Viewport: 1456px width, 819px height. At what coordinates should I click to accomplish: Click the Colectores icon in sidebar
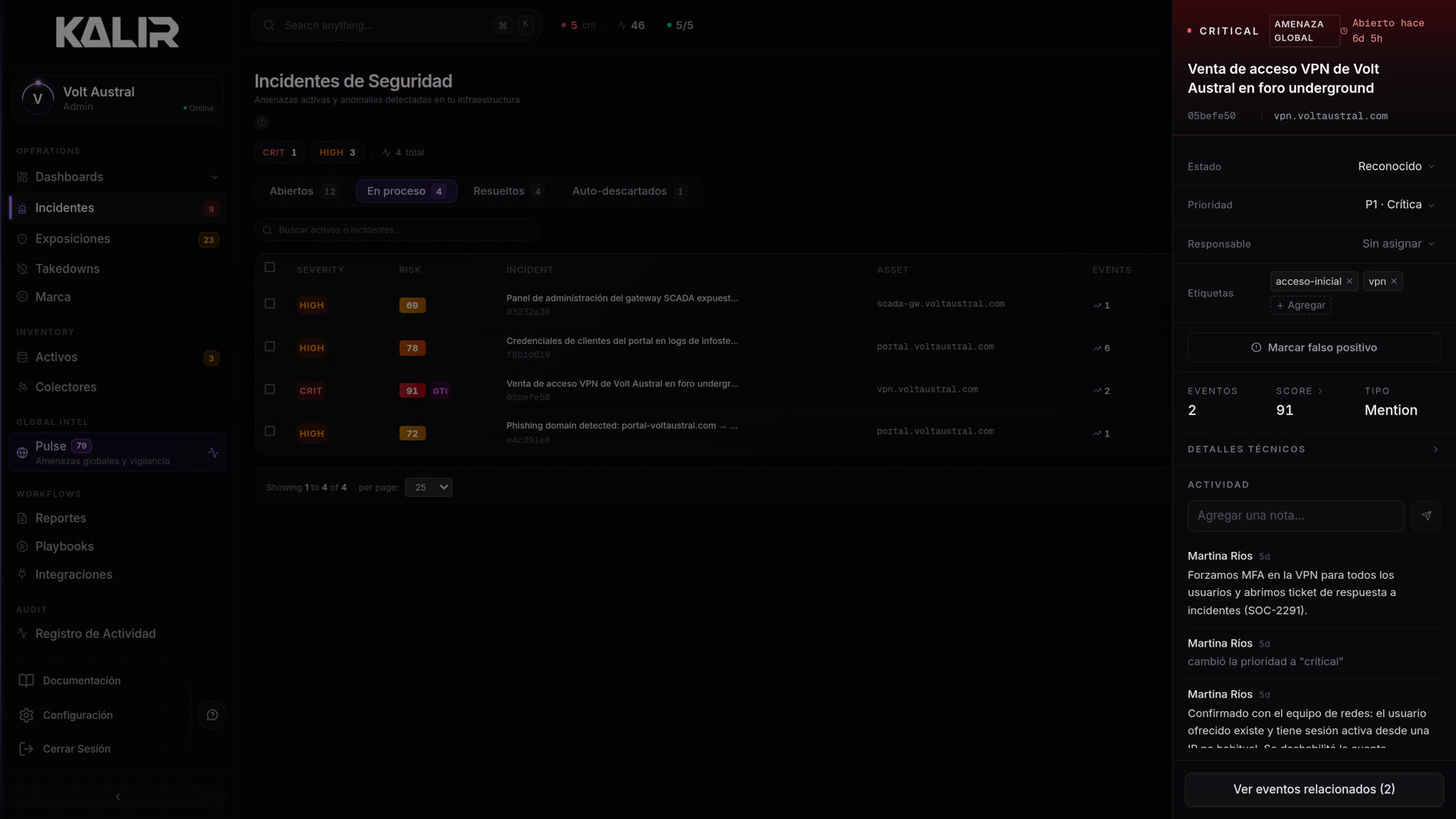tap(23, 388)
